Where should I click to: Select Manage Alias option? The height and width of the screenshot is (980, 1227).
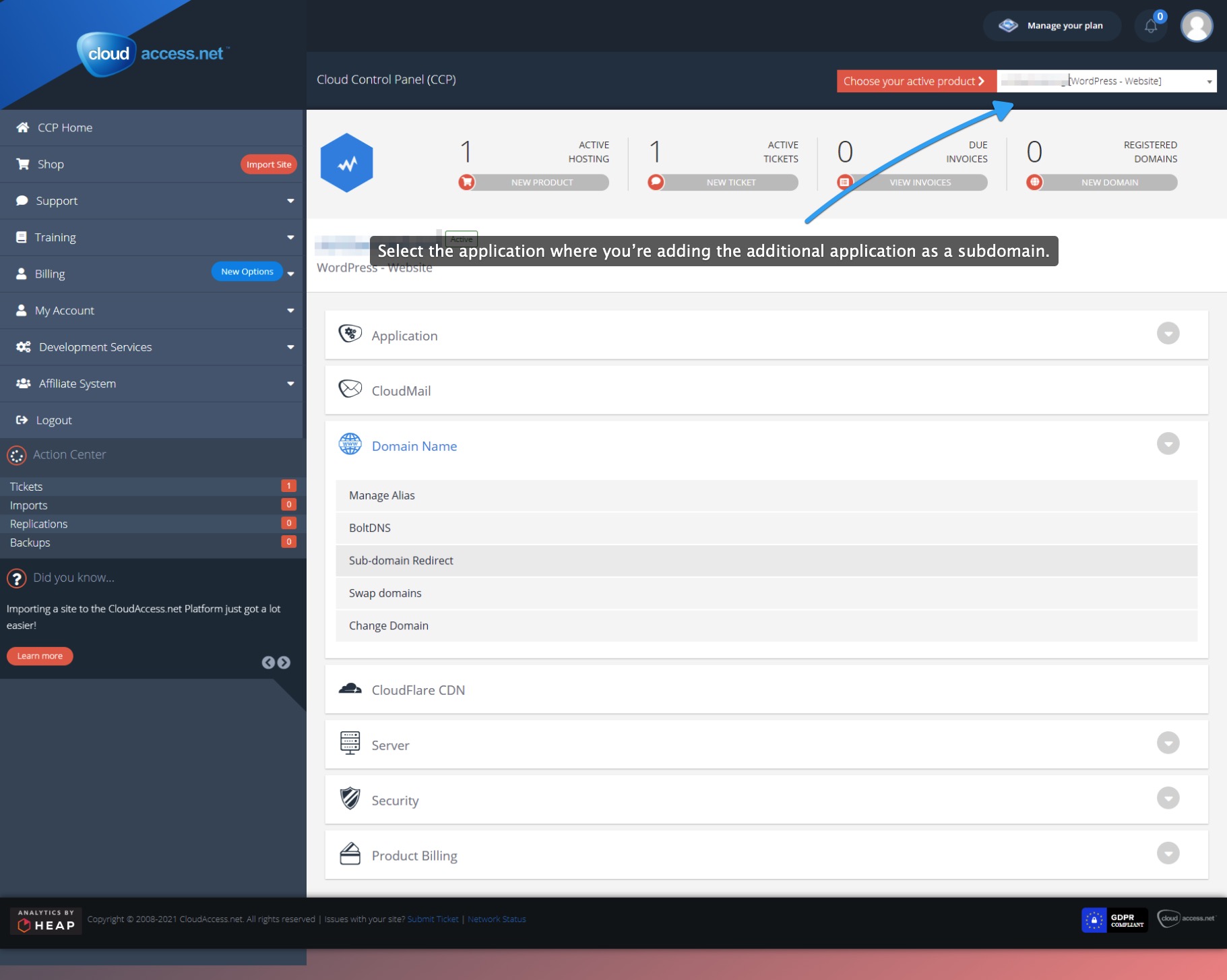click(766, 495)
